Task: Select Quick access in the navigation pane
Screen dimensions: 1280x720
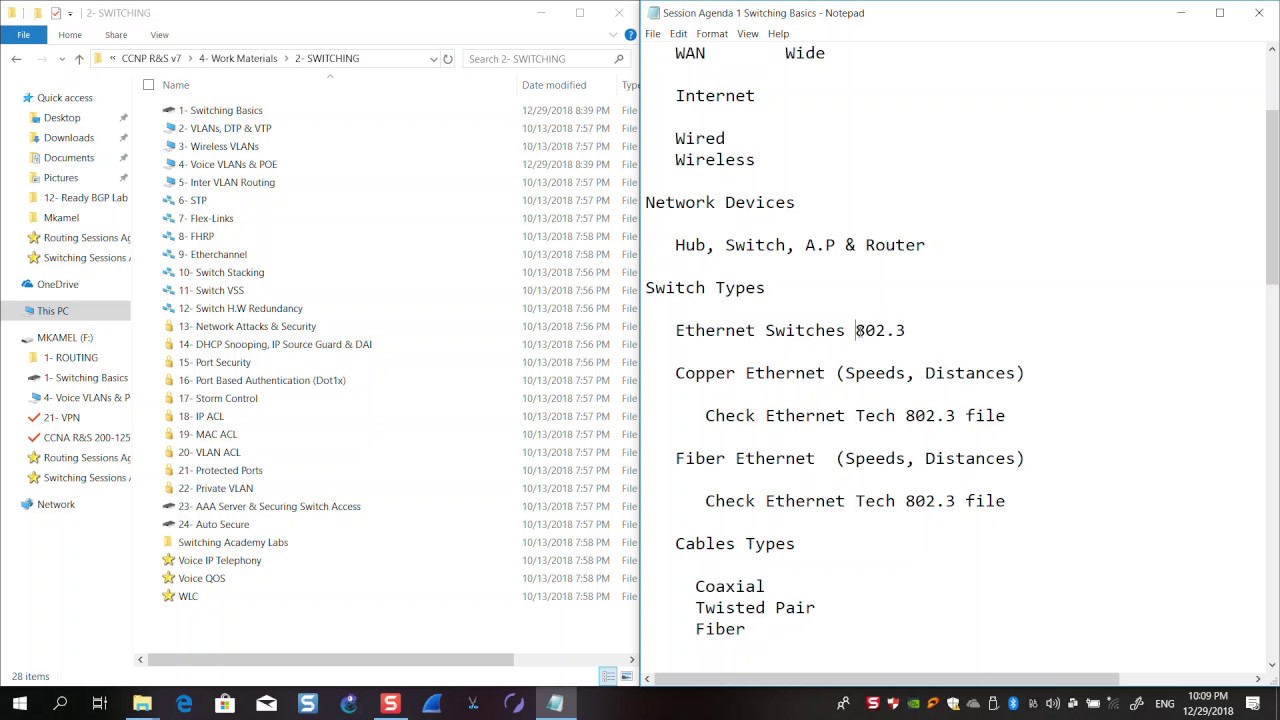Action: pyautogui.click(x=64, y=98)
